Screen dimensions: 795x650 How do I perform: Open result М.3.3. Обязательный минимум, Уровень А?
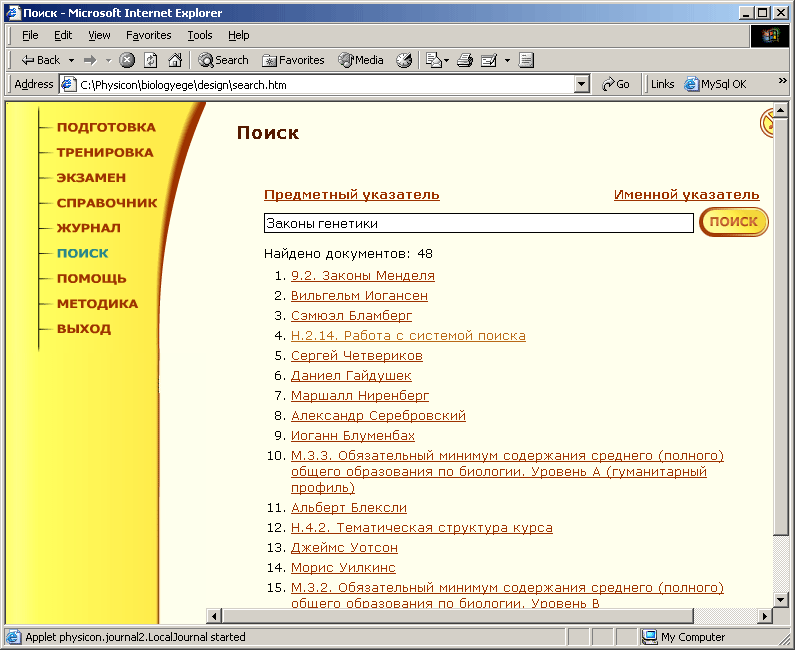pyautogui.click(x=507, y=472)
